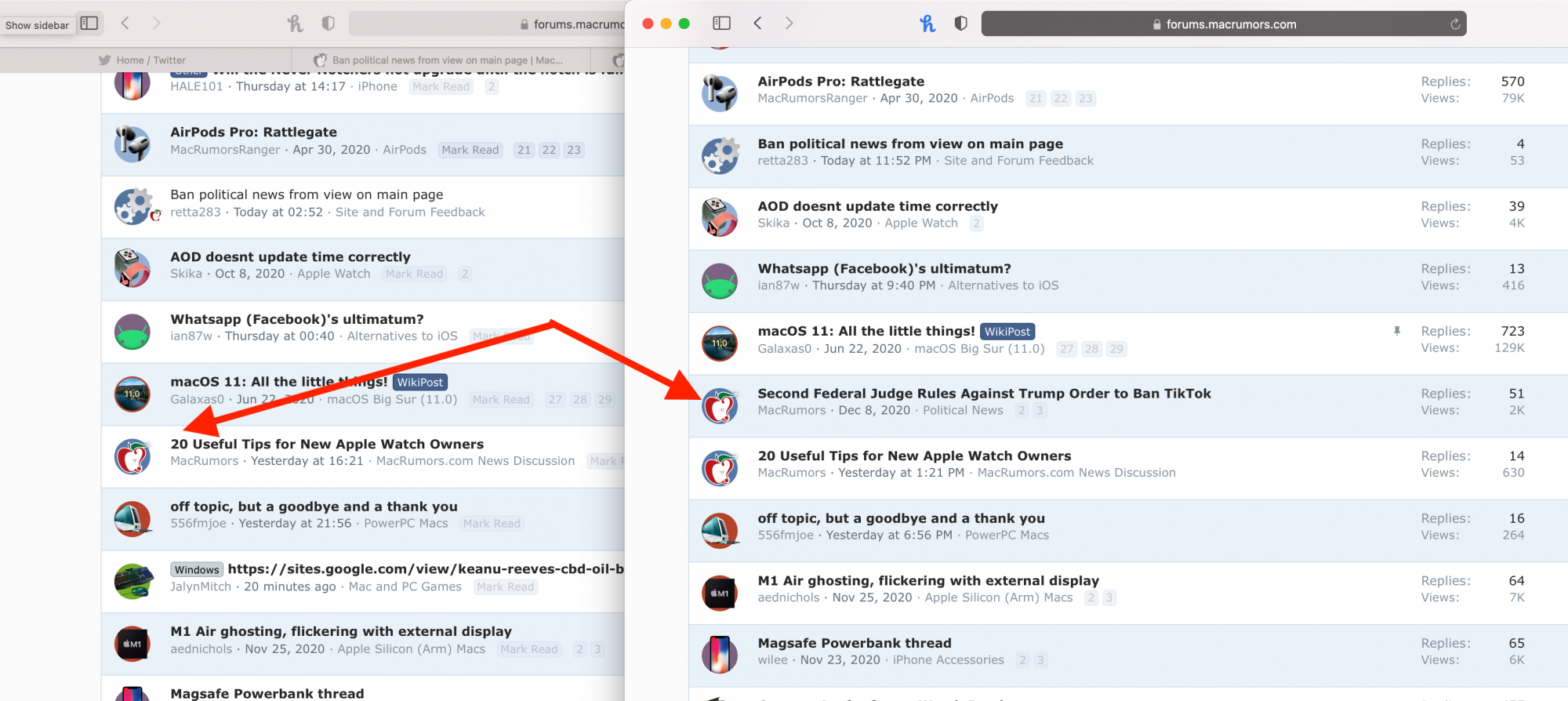This screenshot has width=1568, height=701.
Task: Click Alternatives to iOS link in left window
Action: [x=402, y=336]
